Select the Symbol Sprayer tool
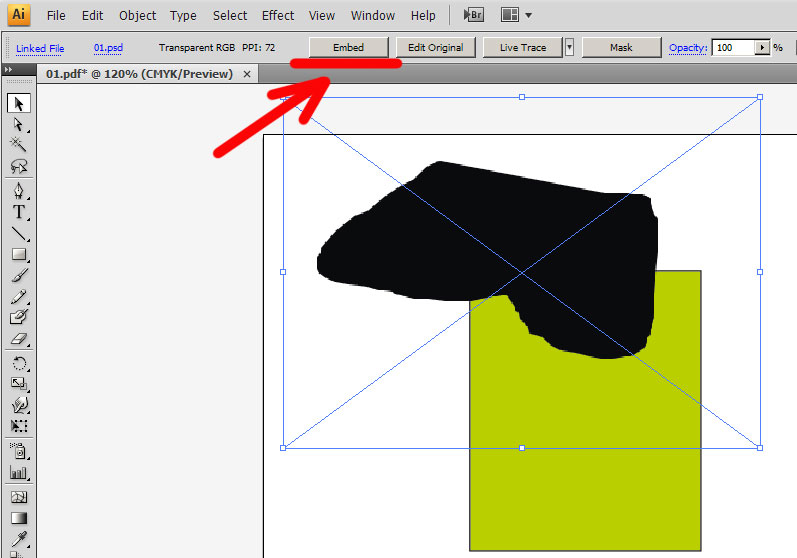The height and width of the screenshot is (558, 797). (x=19, y=451)
